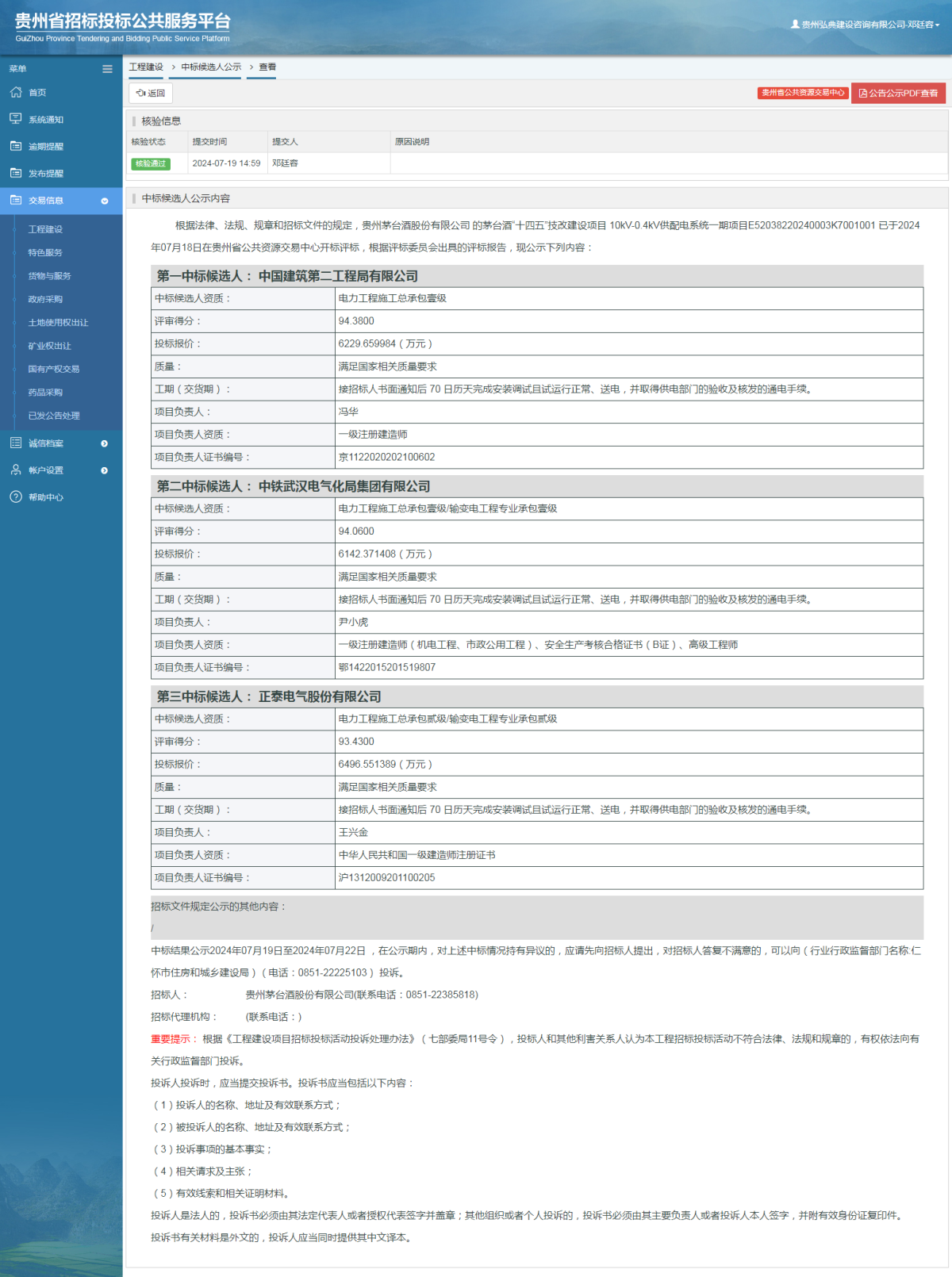Toggle the hamburger menu collapse icon
952x1277 pixels.
coord(107,69)
